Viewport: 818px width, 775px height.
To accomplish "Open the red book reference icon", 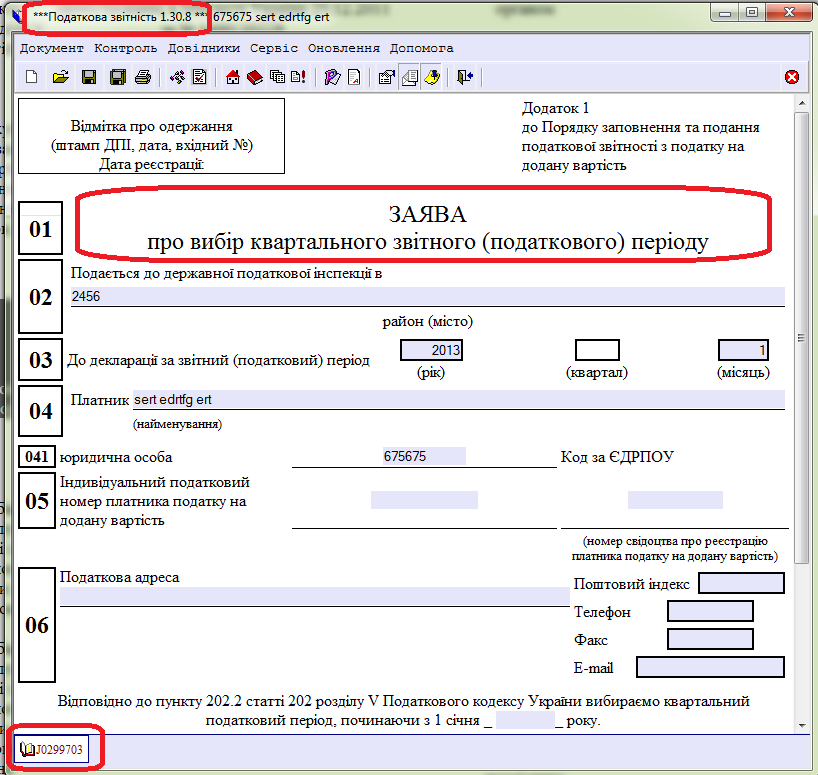I will pos(255,77).
